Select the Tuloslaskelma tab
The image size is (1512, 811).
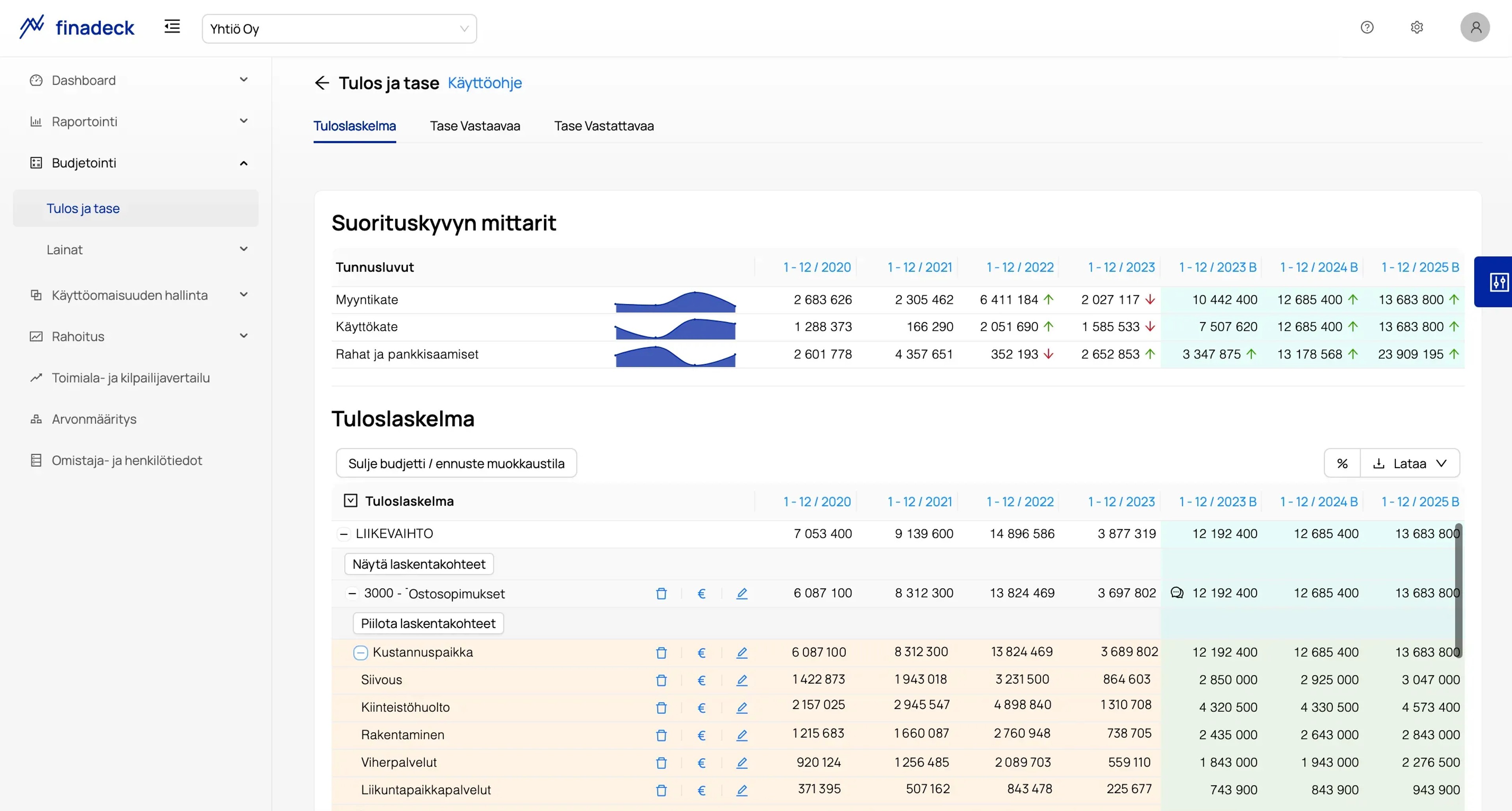click(354, 126)
